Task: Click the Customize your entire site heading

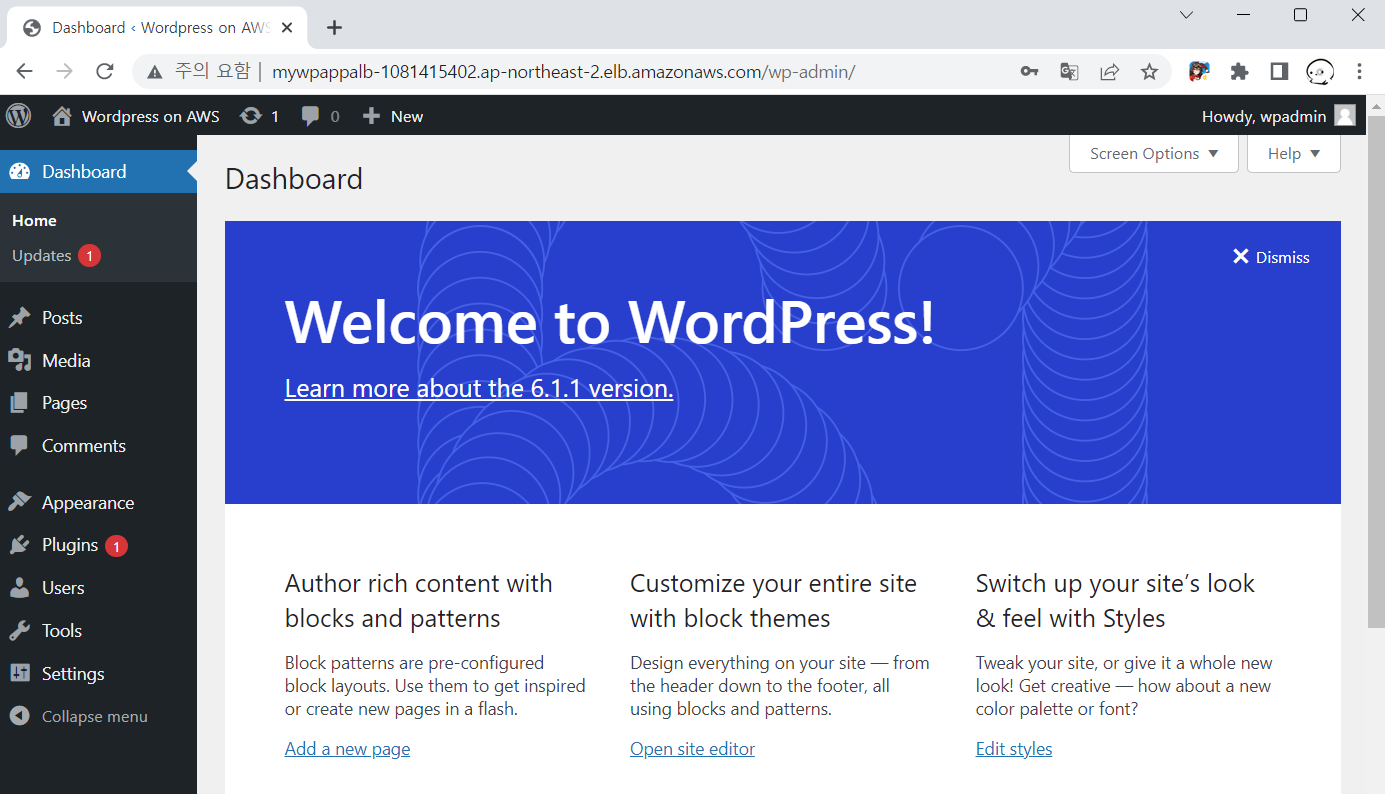Action: click(773, 601)
